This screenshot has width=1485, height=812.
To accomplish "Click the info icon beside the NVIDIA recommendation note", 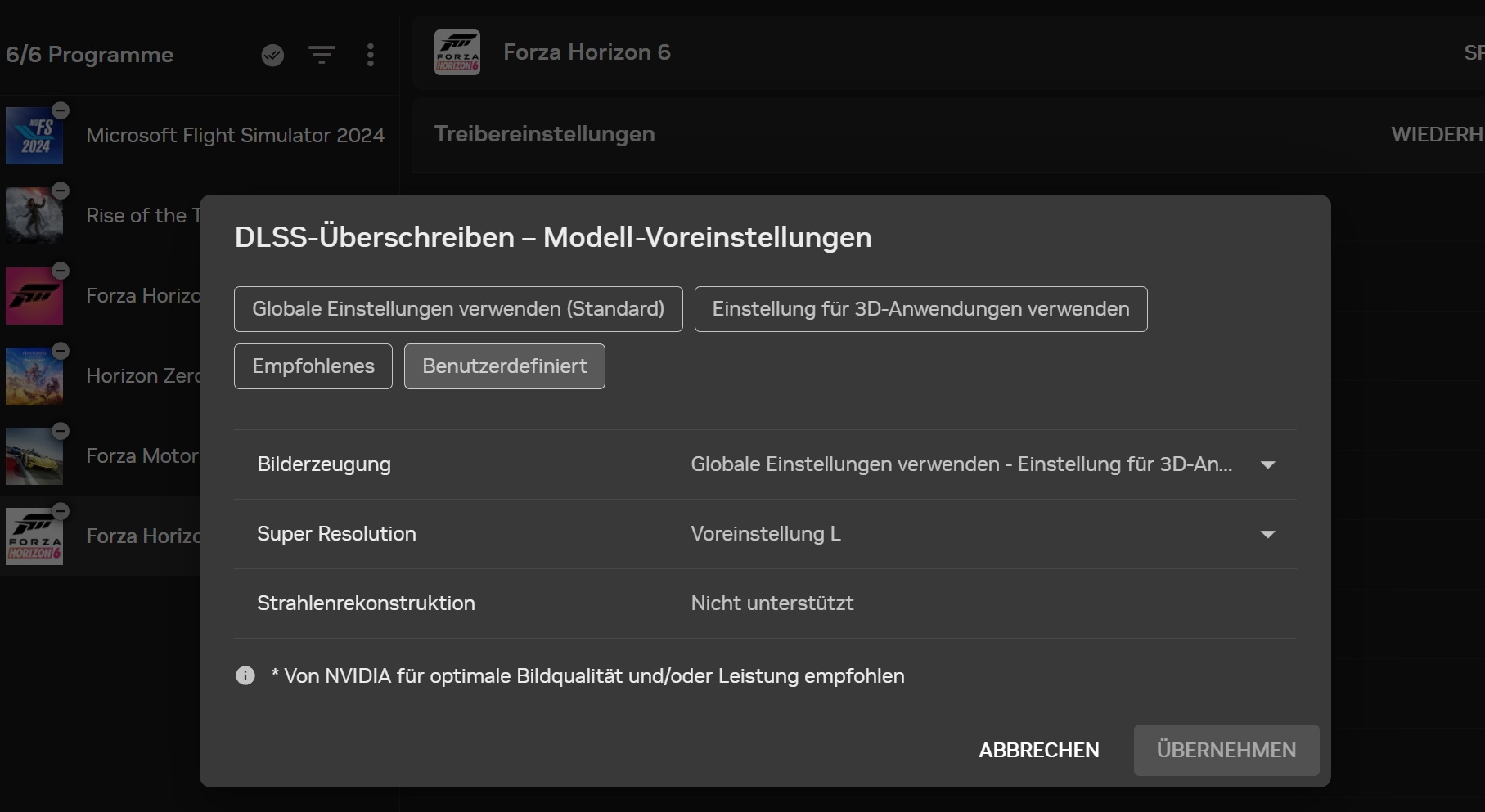I will (x=245, y=675).
